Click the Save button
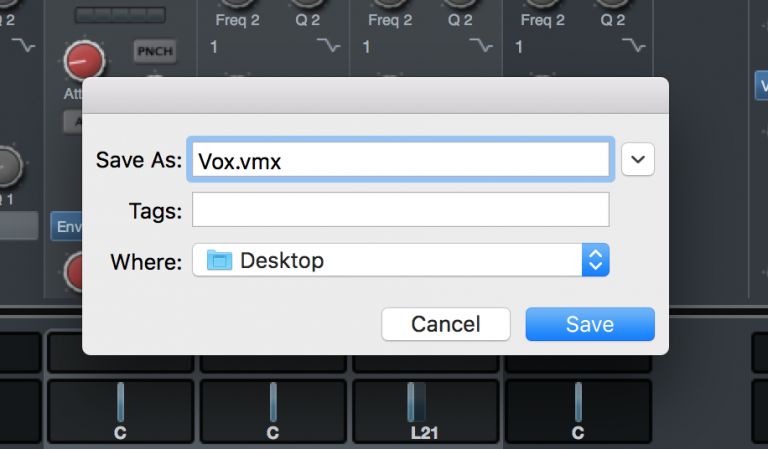The height and width of the screenshot is (449, 768). (x=590, y=324)
